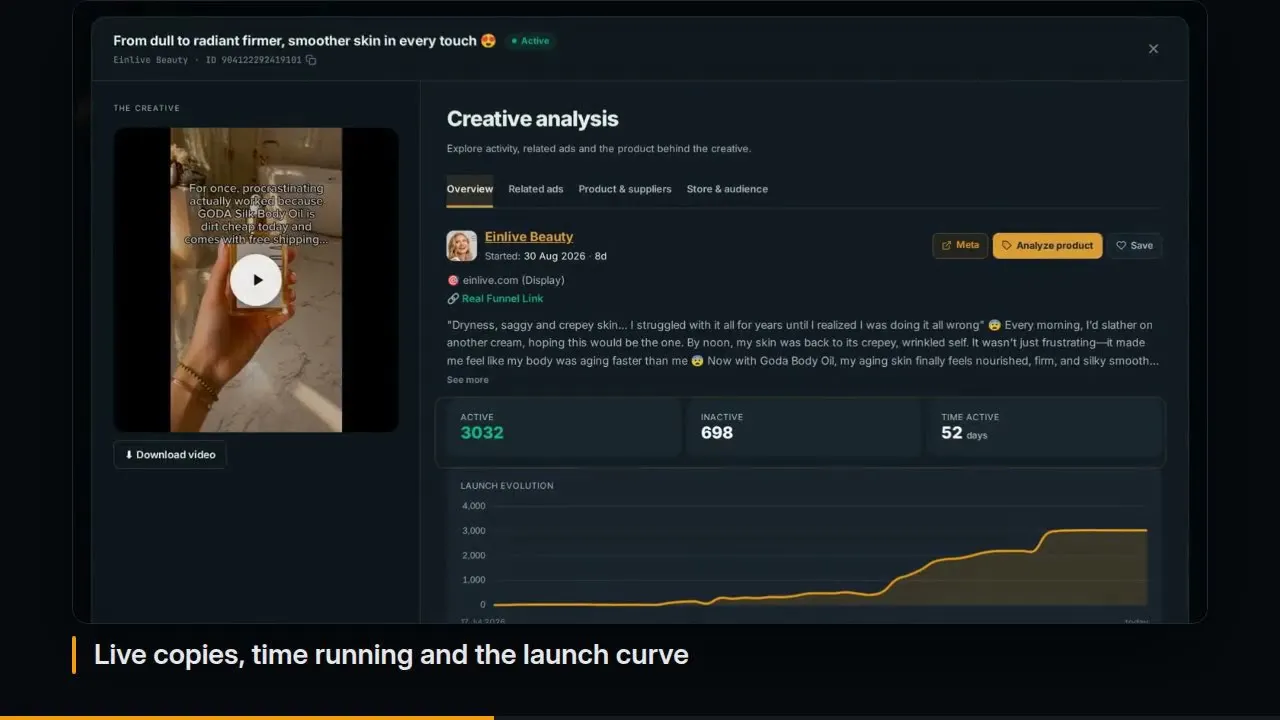
Task: Click the Einlive Beauty avatar image
Action: coord(462,246)
